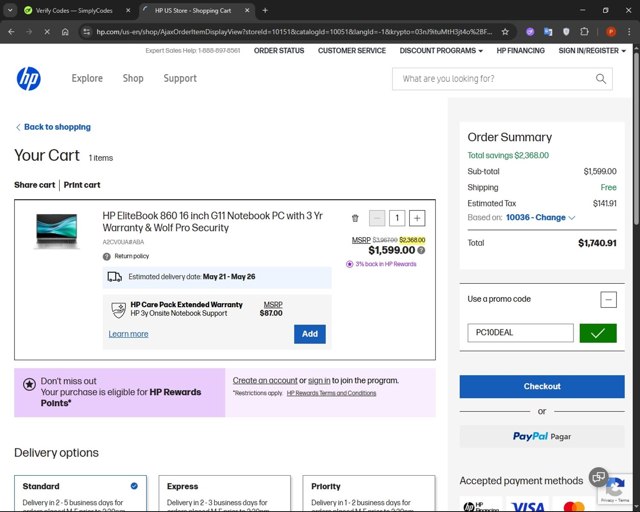
Task: Select Standard delivery option
Action: coord(80,493)
